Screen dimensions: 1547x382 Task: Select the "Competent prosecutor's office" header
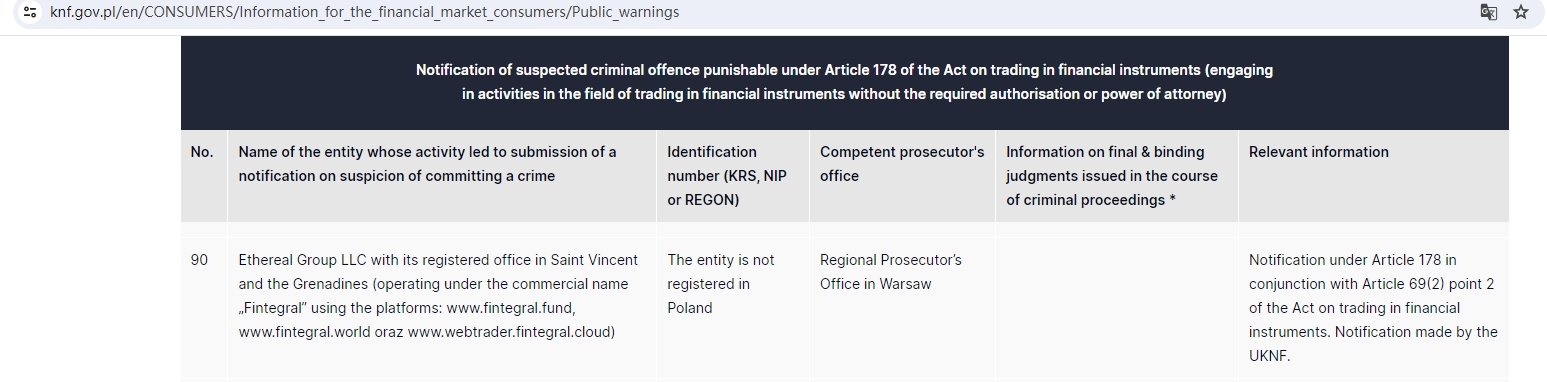(902, 164)
